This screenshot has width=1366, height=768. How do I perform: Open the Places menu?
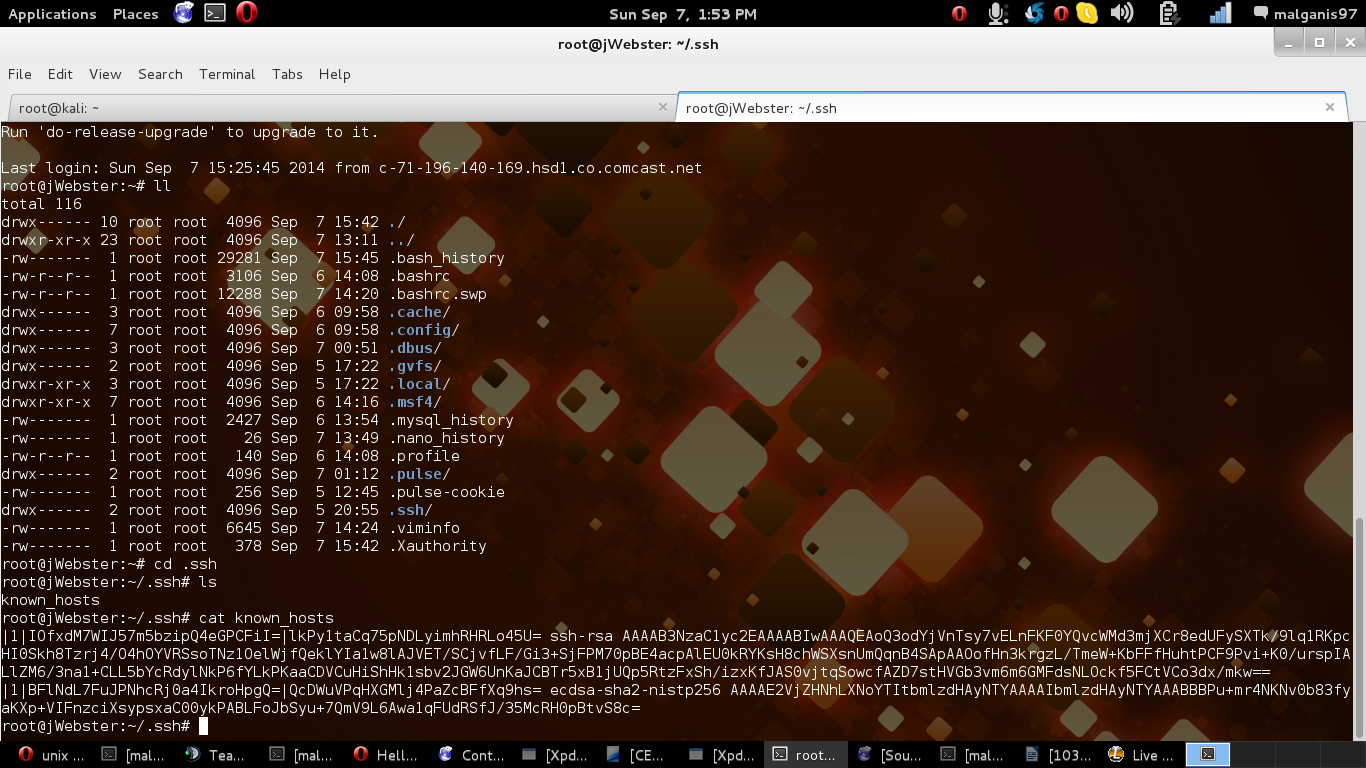(x=136, y=14)
